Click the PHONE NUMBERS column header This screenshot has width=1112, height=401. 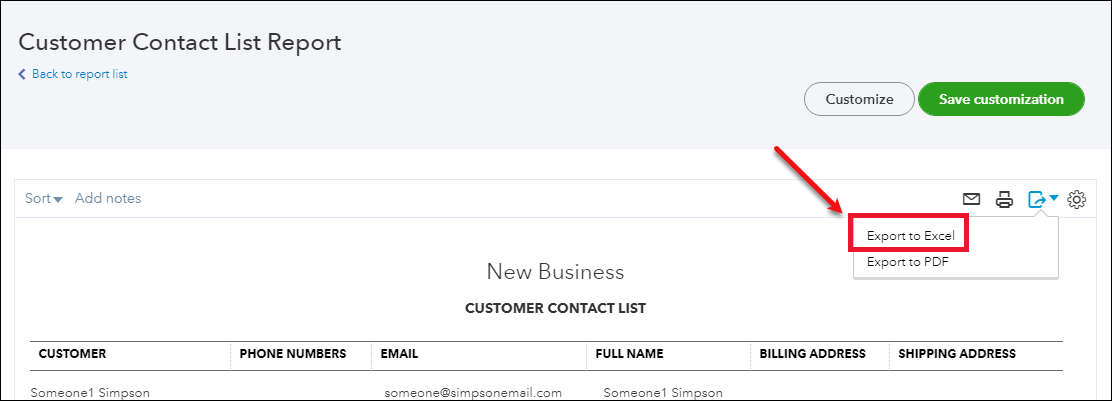pyautogui.click(x=293, y=353)
